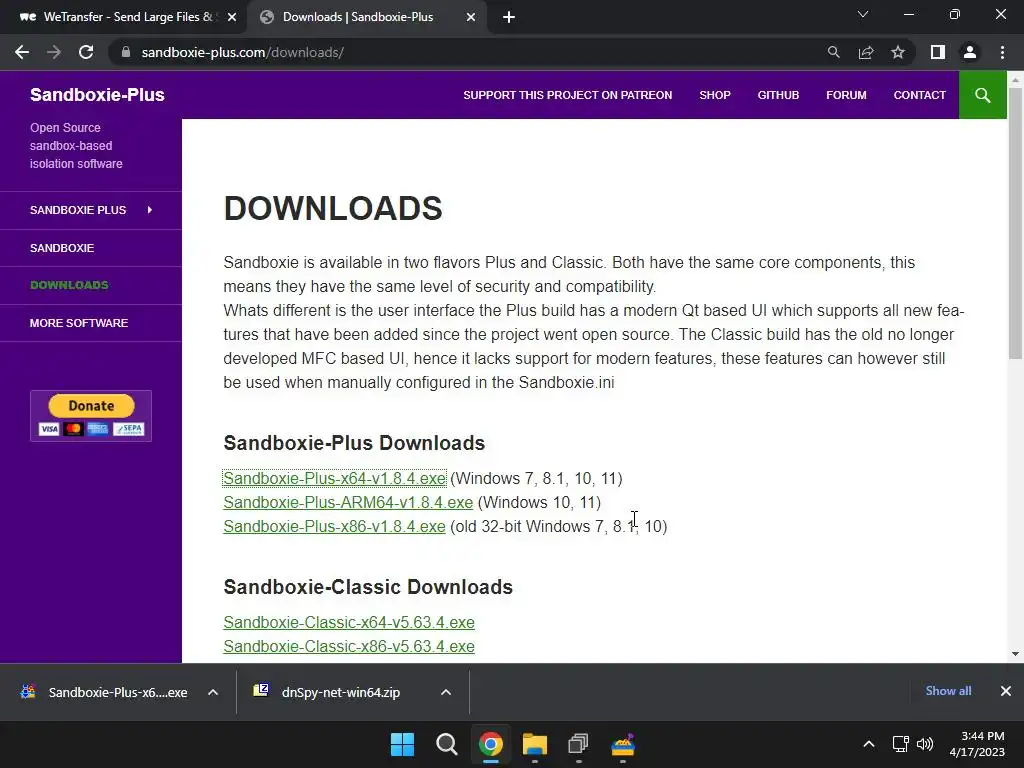Switch to the WeTransfer tab
The width and height of the screenshot is (1024, 768).
(x=124, y=18)
